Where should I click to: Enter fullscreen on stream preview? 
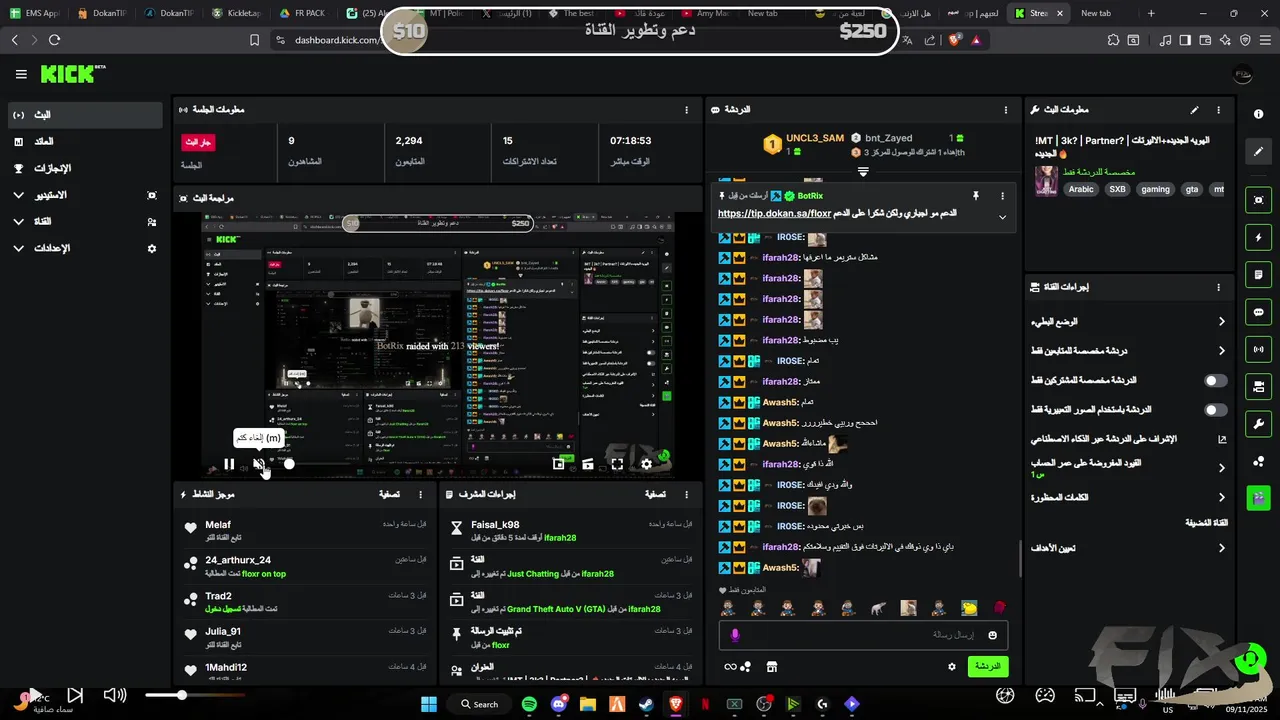click(x=617, y=464)
